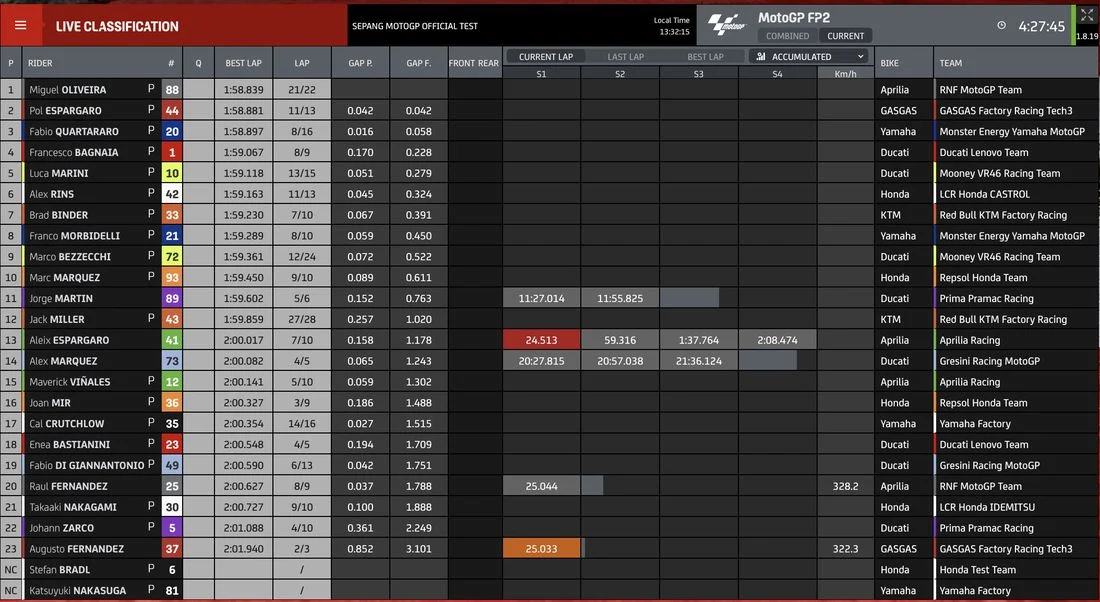The image size is (1100, 602).
Task: Click the pit P marker for Miguel Oliveira
Action: click(x=151, y=89)
